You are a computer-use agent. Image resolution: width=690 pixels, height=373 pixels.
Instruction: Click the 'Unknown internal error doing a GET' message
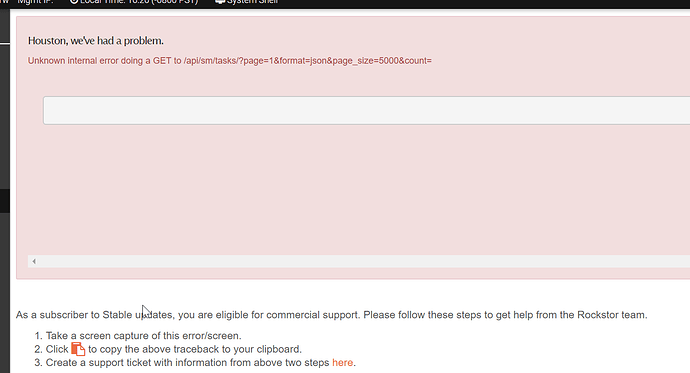point(230,61)
